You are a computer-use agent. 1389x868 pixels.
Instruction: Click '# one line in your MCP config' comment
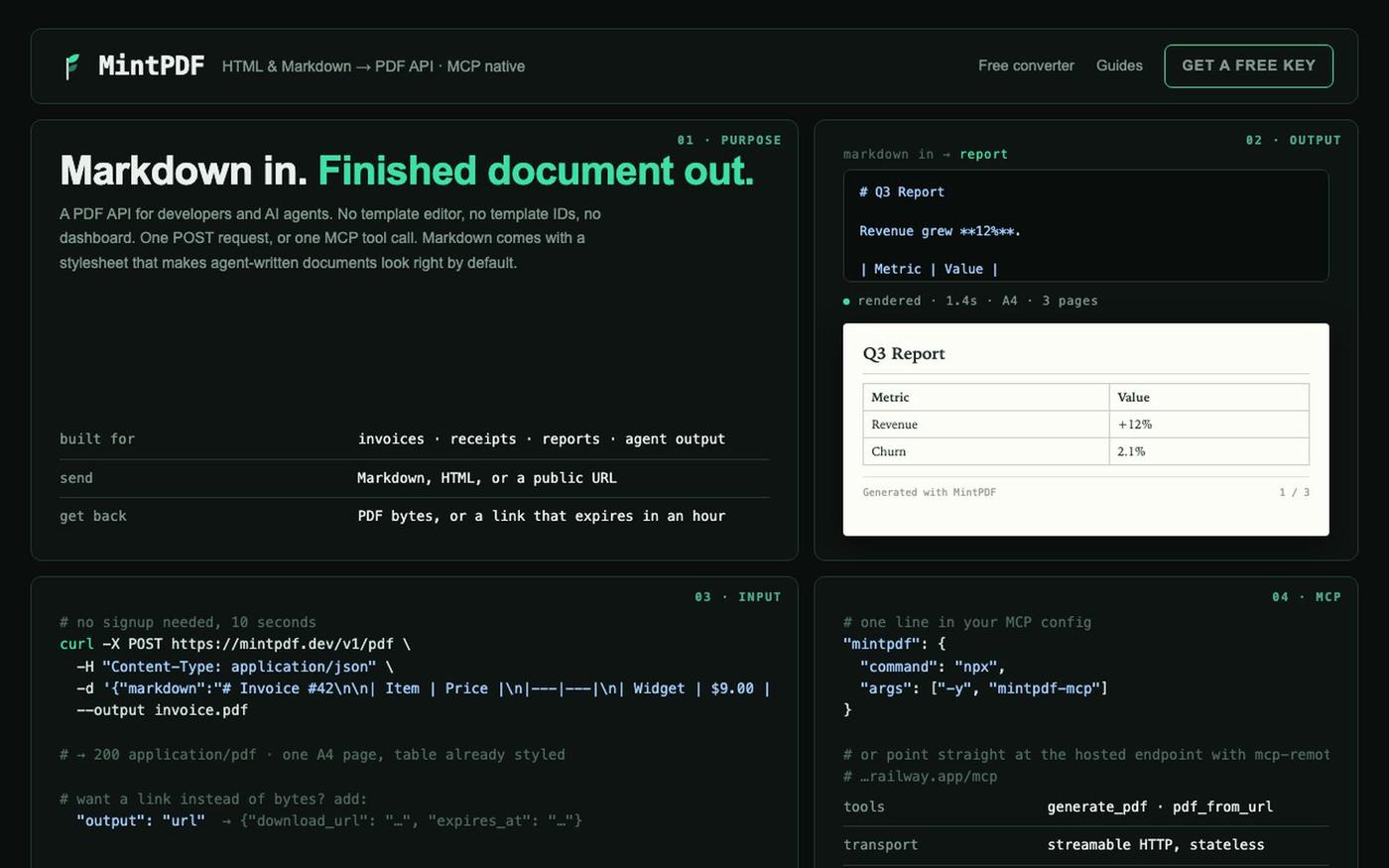point(967,622)
